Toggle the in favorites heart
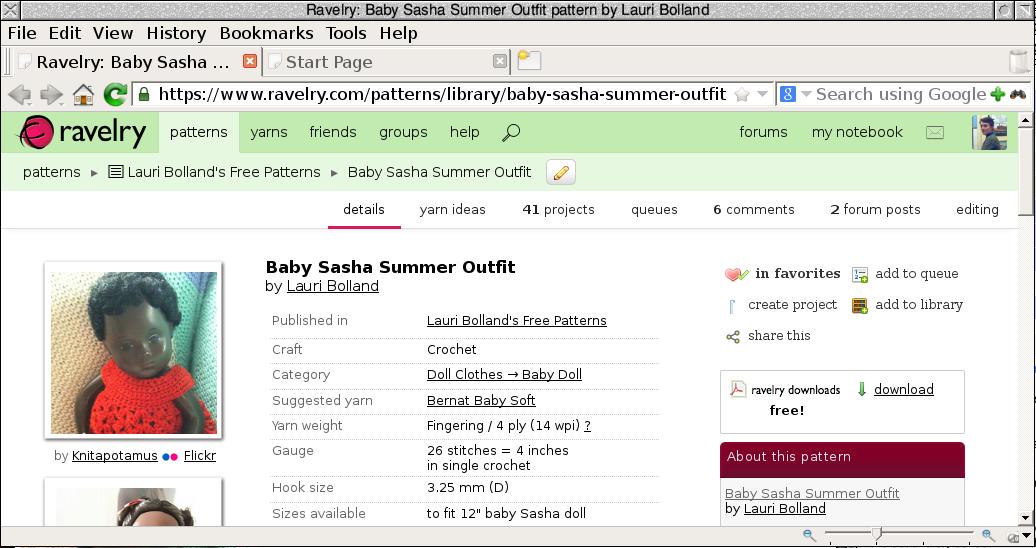 pos(737,274)
